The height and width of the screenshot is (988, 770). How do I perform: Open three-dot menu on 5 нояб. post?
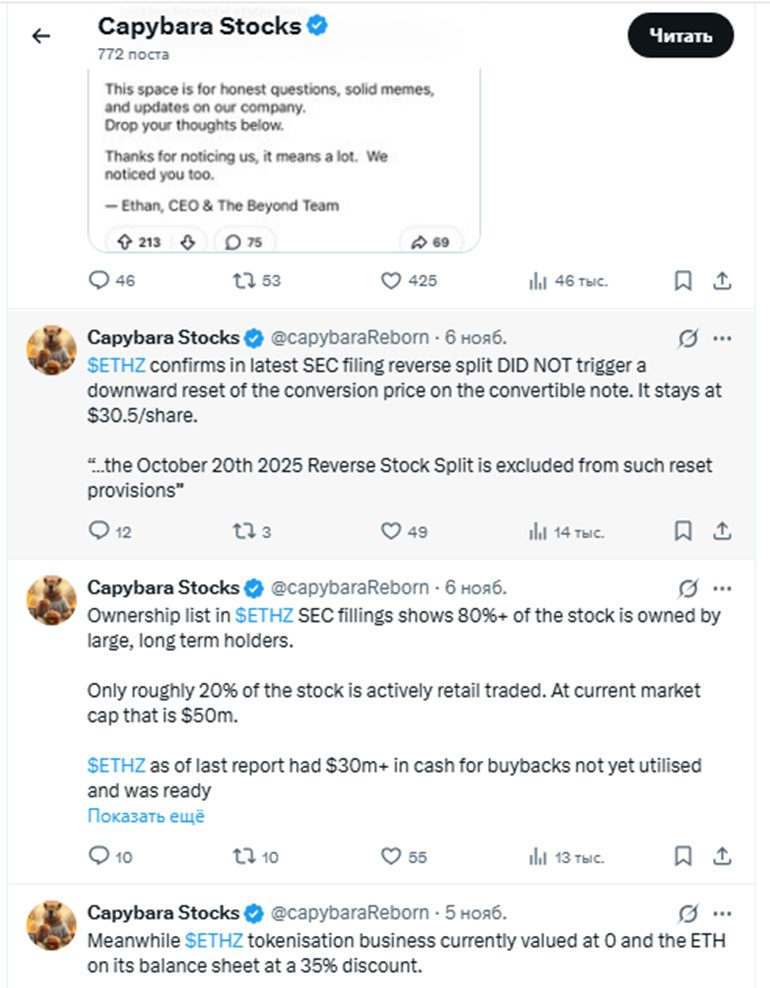pos(722,913)
